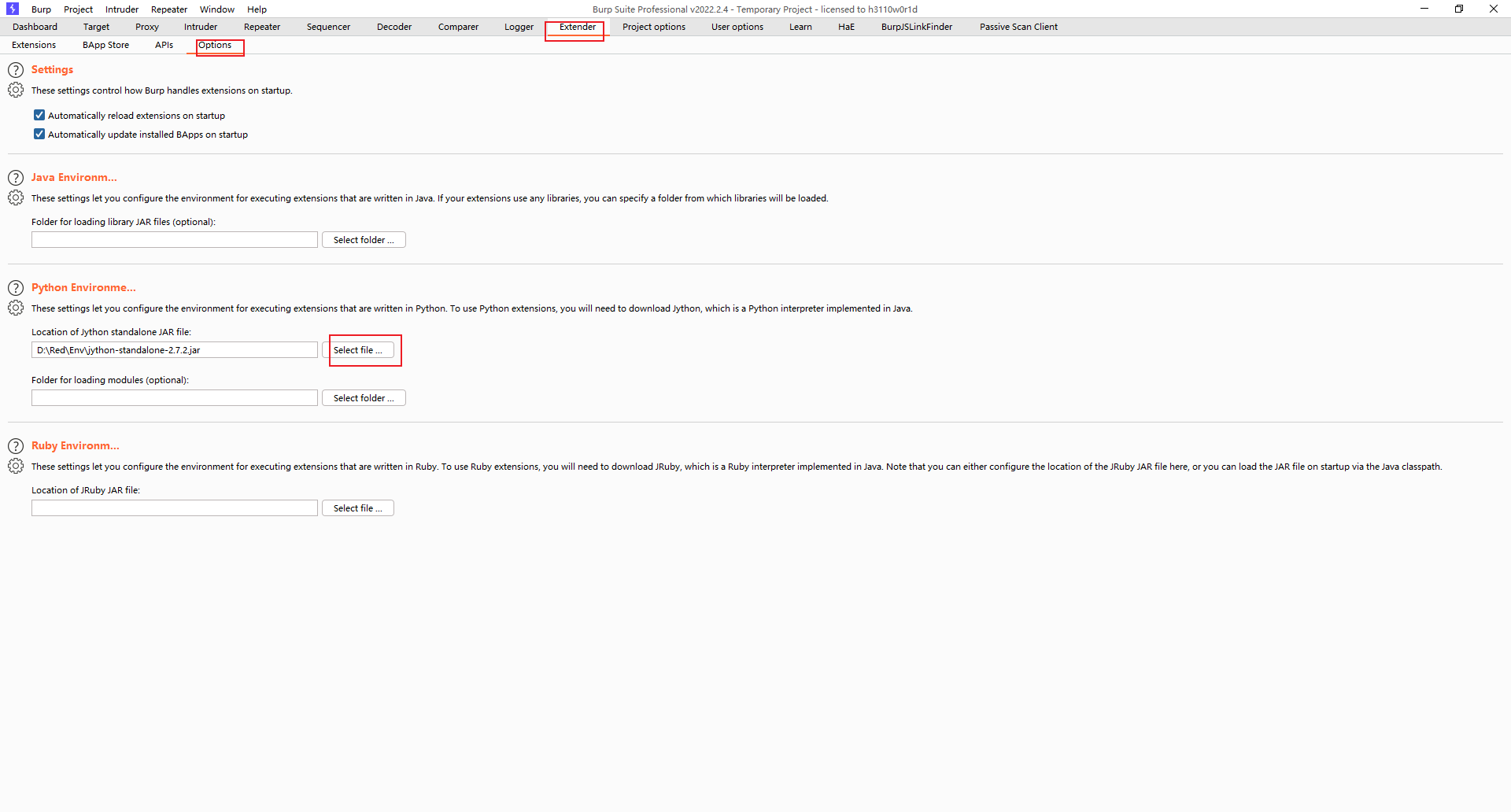The height and width of the screenshot is (812, 1511).
Task: Disable automatically reload extensions on startup
Action: 39,115
